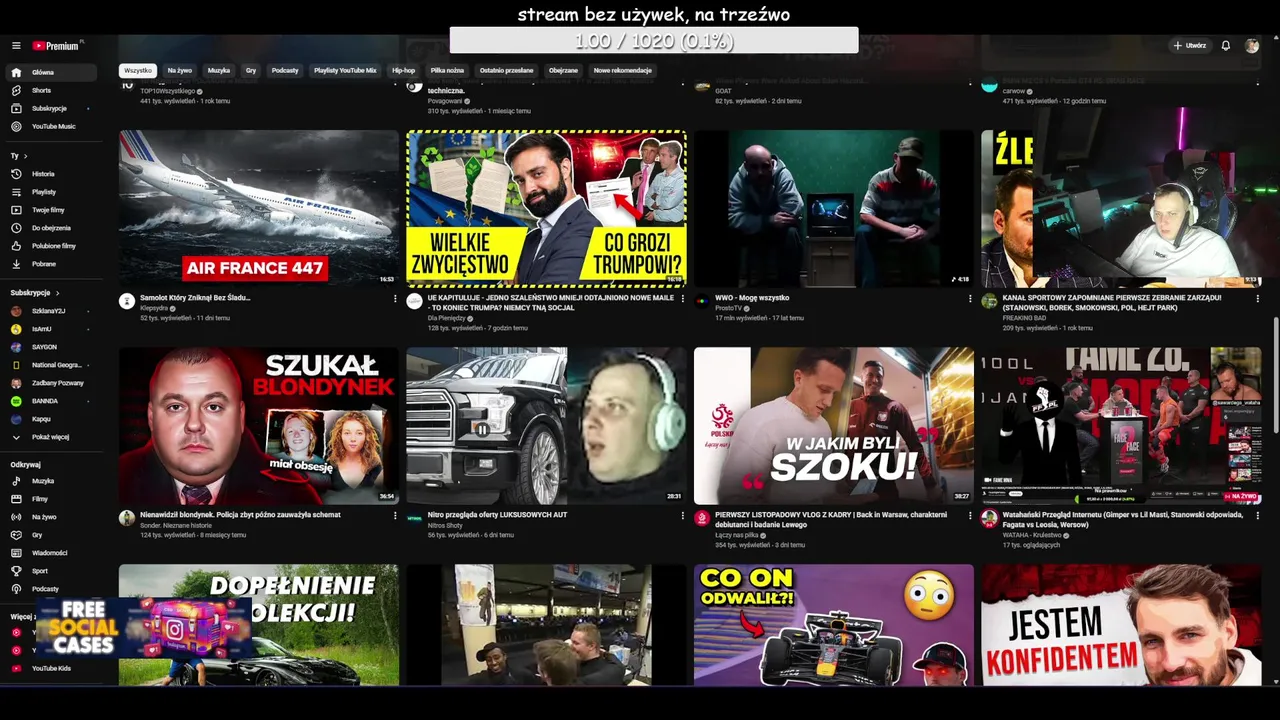Open options menu for Pierwszy listopadowy vlog video
This screenshot has height=720, width=1280.
[x=970, y=516]
